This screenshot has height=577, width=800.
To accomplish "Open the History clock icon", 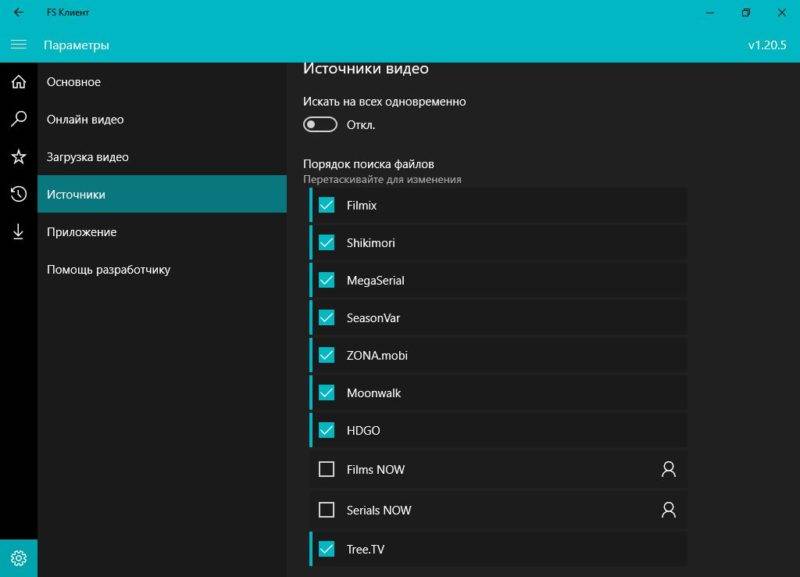I will pos(18,194).
